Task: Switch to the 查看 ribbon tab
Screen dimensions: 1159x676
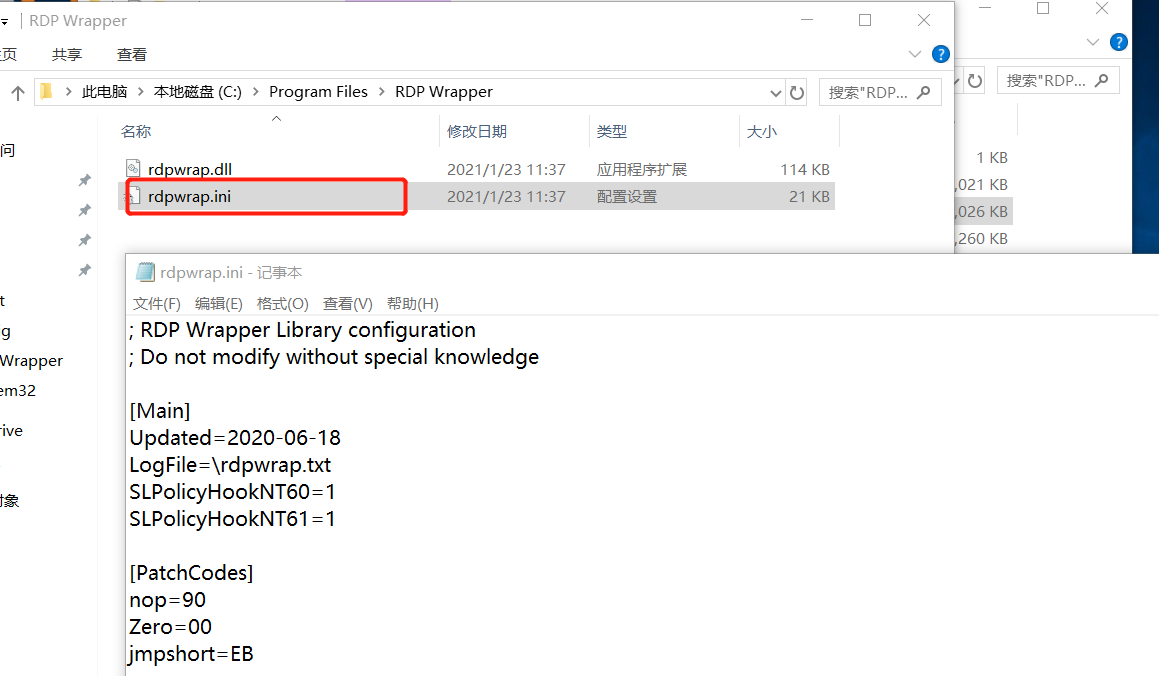Action: pyautogui.click(x=130, y=54)
